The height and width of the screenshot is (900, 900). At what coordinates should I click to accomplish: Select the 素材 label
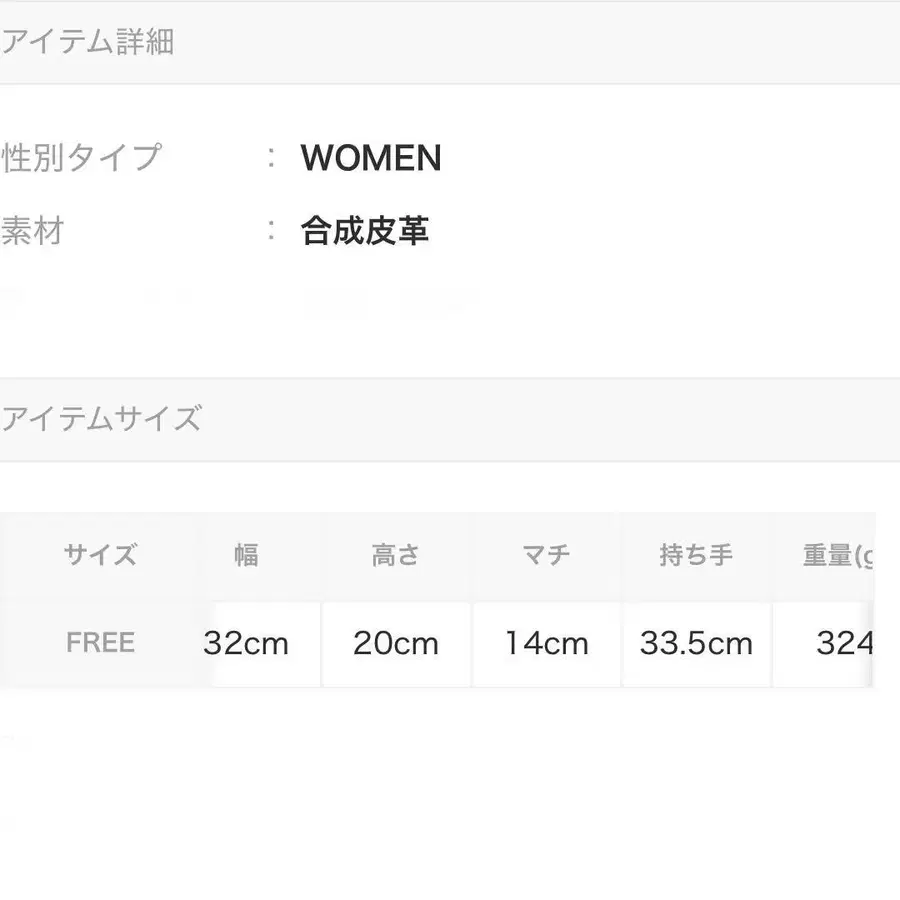[x=33, y=232]
